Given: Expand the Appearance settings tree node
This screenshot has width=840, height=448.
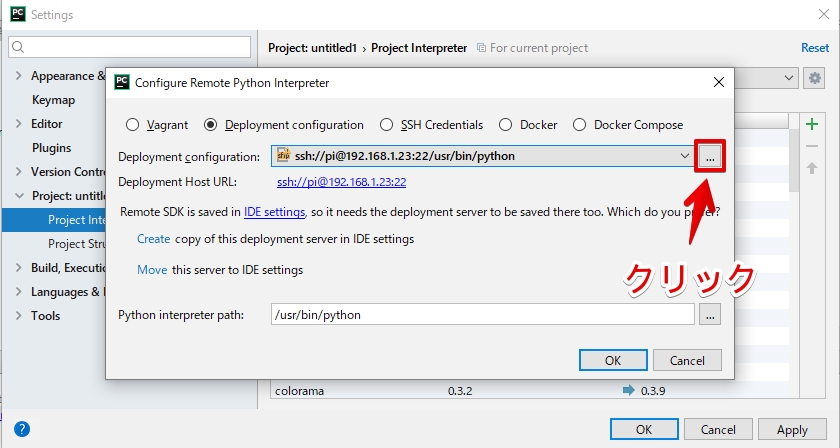Looking at the screenshot, I should [x=19, y=76].
